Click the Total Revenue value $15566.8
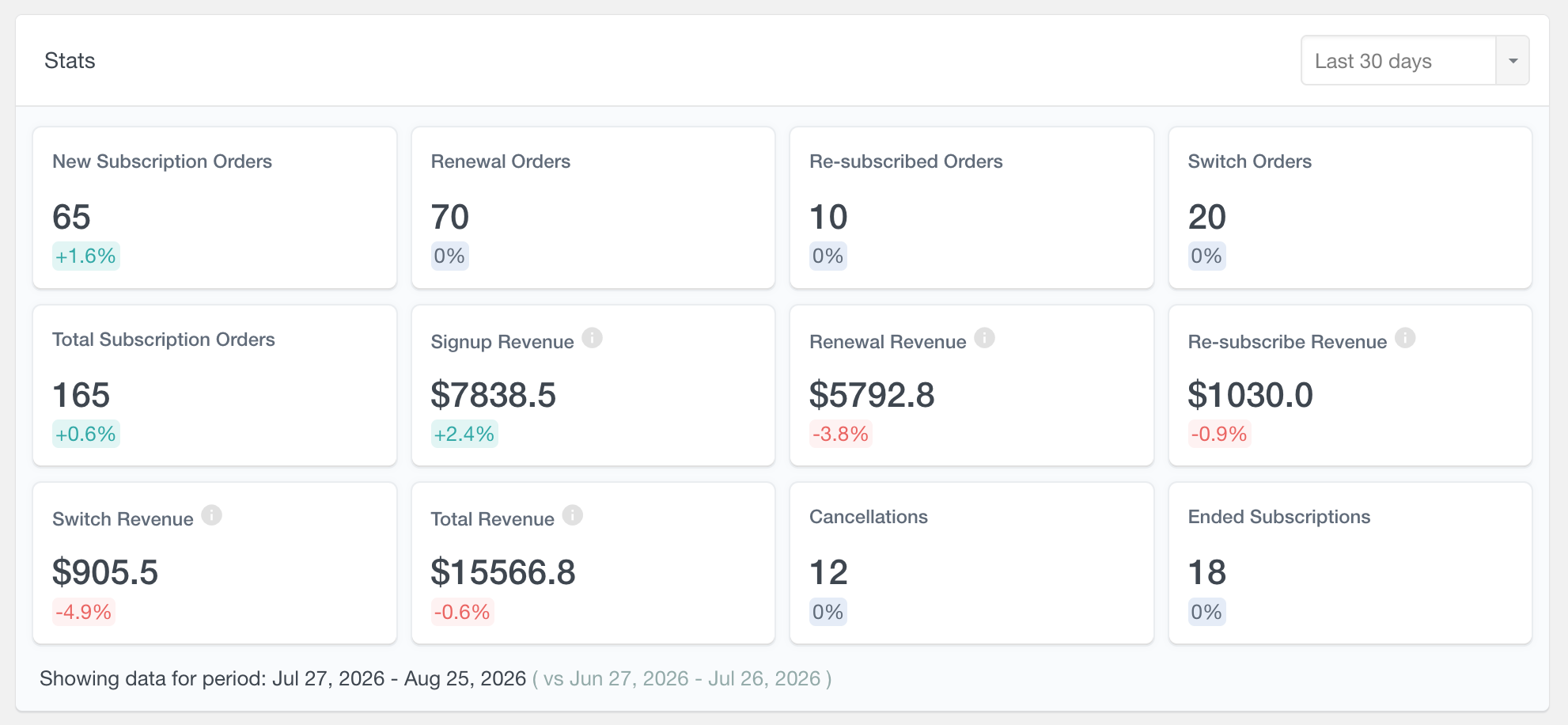Screen dimensions: 1568x725 [503, 572]
